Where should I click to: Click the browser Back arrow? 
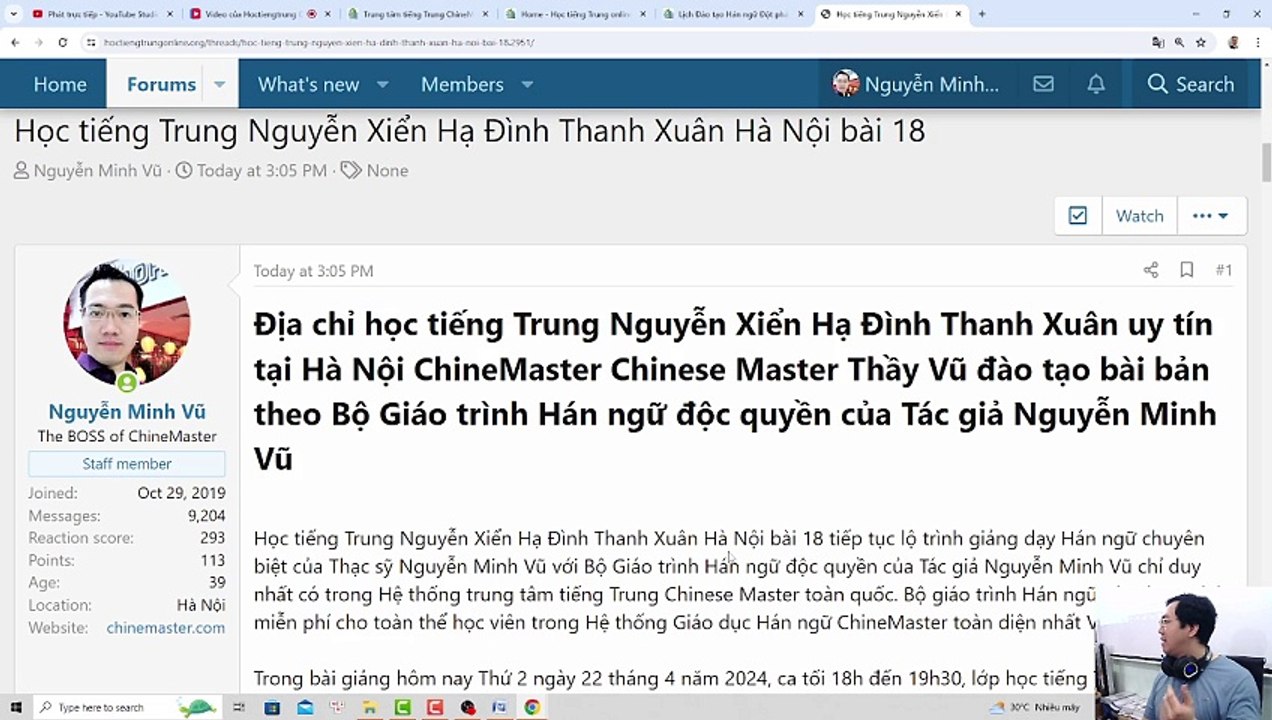[x=15, y=43]
